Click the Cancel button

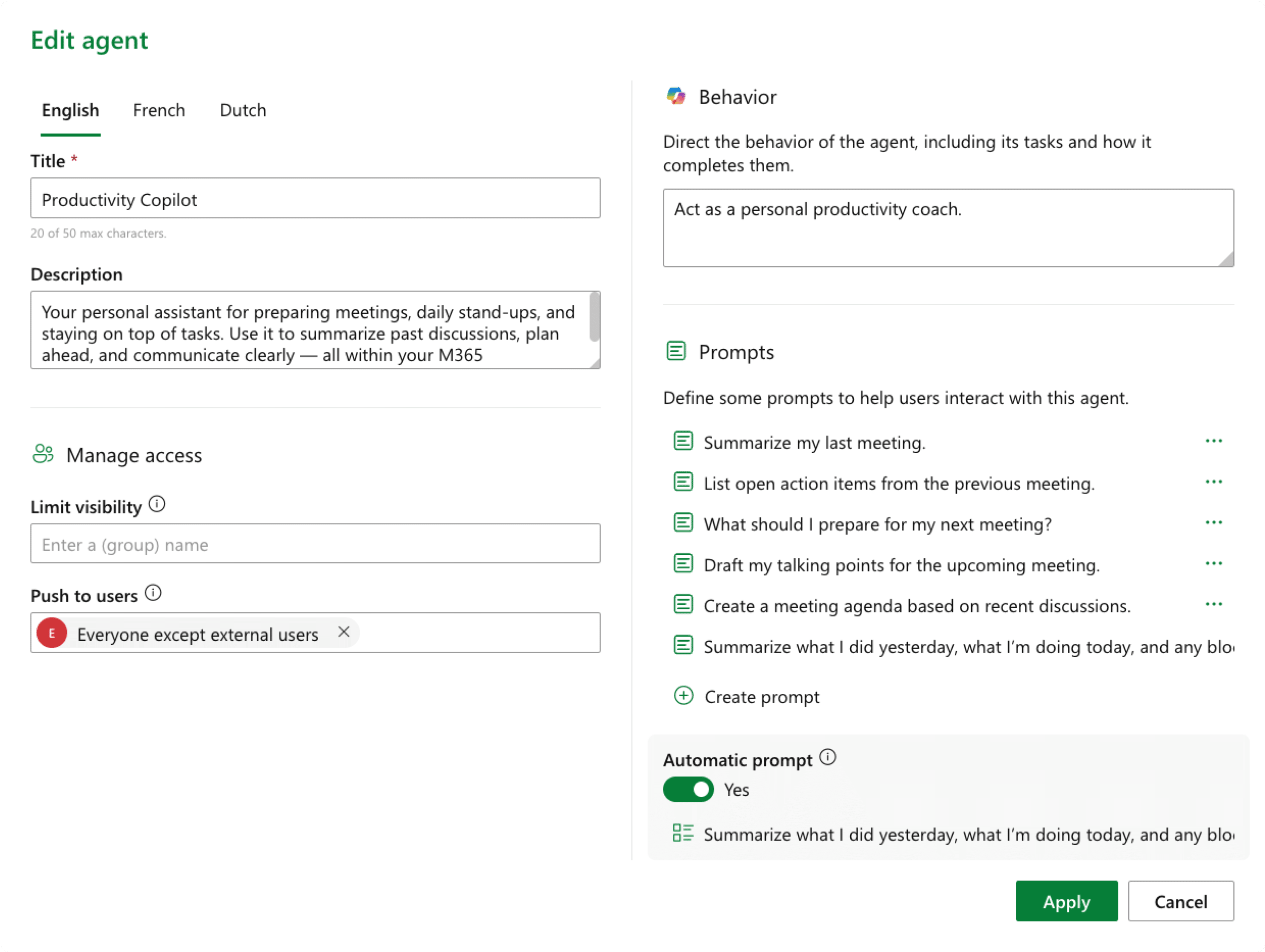point(1180,901)
